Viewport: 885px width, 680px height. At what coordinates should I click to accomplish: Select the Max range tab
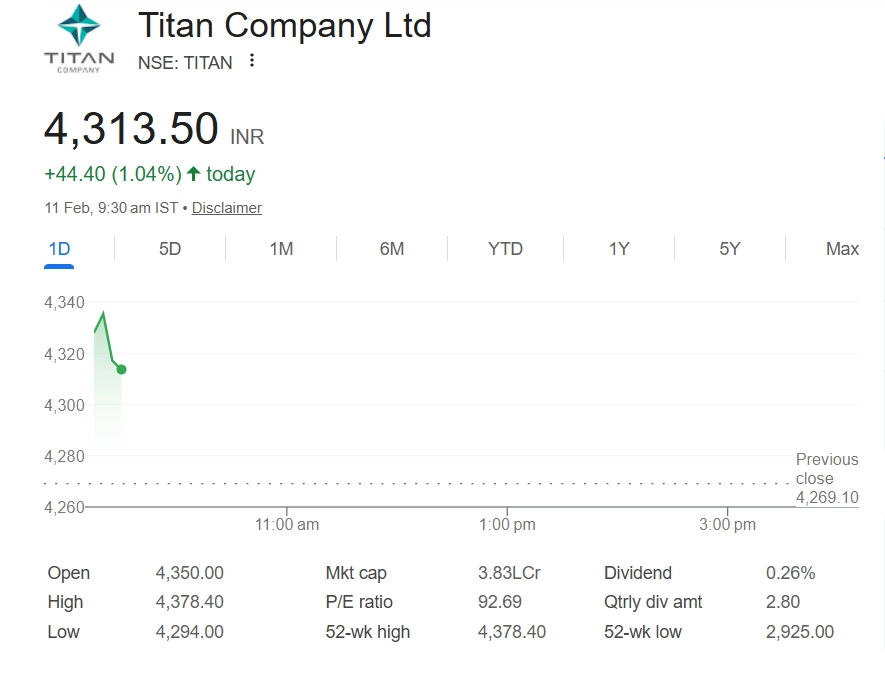[842, 249]
